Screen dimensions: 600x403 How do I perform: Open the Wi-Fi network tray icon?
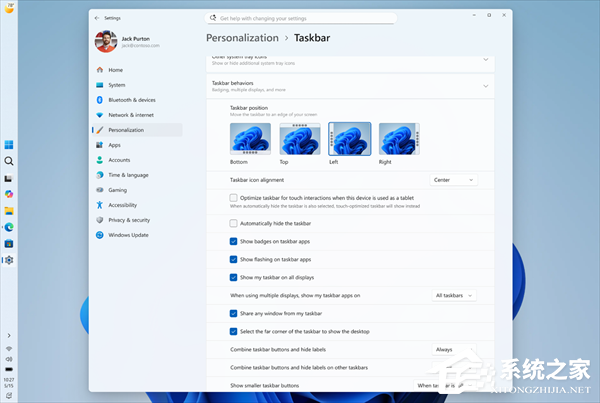click(9, 349)
